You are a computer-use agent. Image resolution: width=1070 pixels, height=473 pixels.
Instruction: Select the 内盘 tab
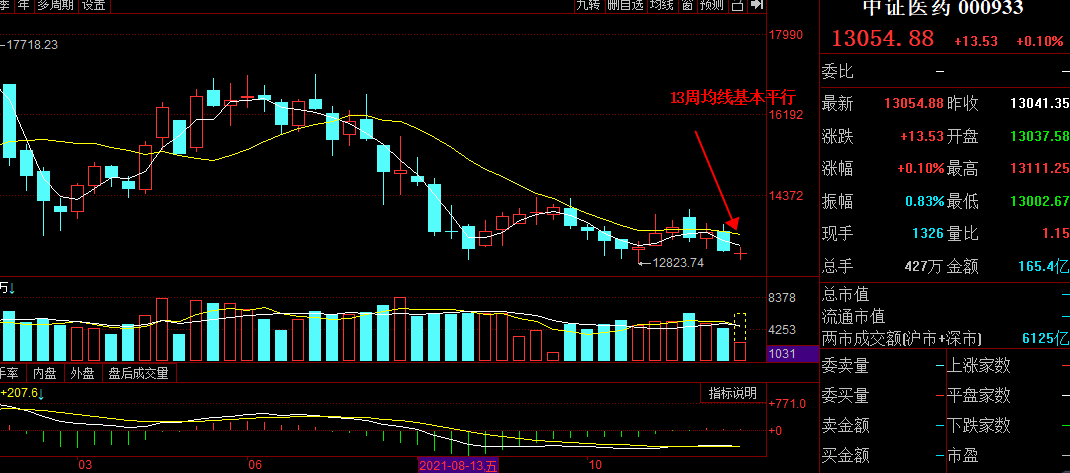45,373
